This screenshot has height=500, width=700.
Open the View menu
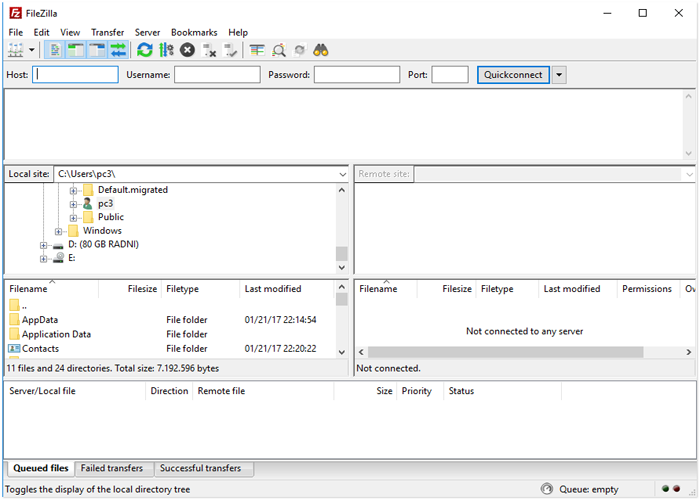point(70,33)
